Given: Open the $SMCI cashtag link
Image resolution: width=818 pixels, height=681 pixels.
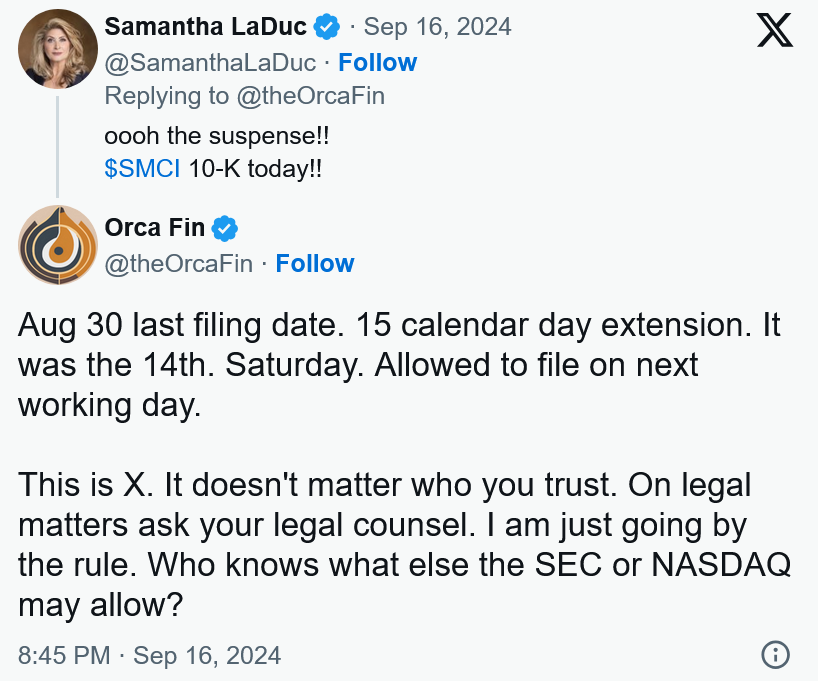Looking at the screenshot, I should coord(142,169).
